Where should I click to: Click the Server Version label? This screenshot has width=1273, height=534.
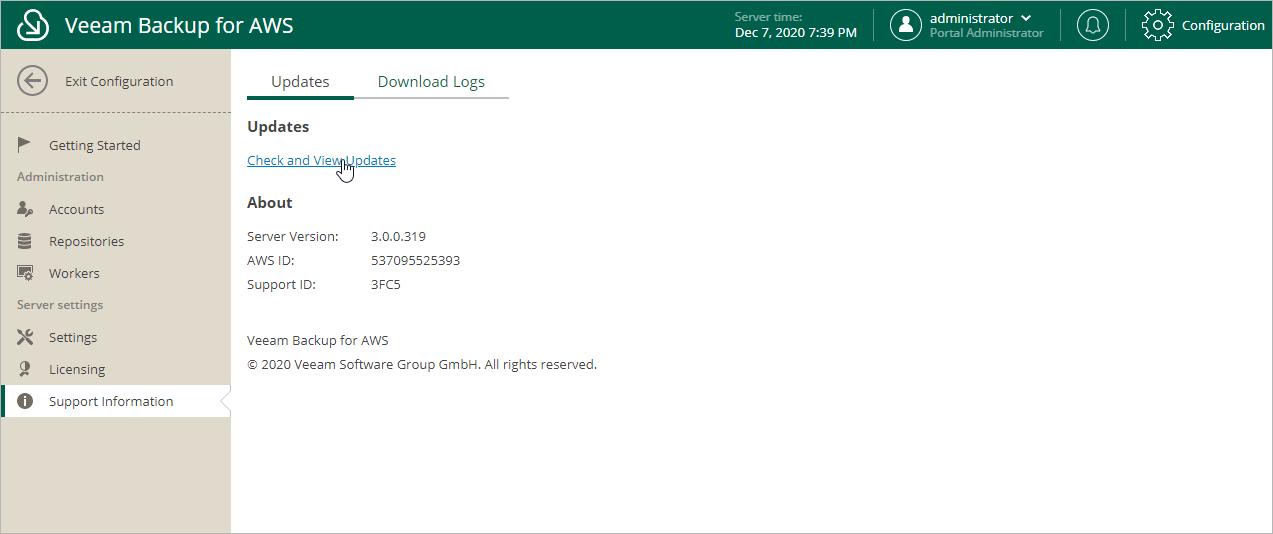click(x=293, y=236)
